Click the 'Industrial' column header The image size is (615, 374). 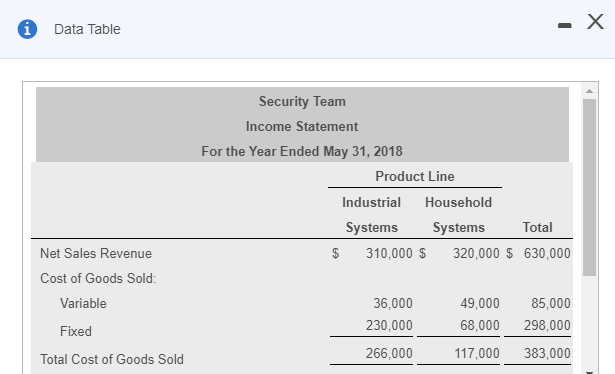(371, 202)
